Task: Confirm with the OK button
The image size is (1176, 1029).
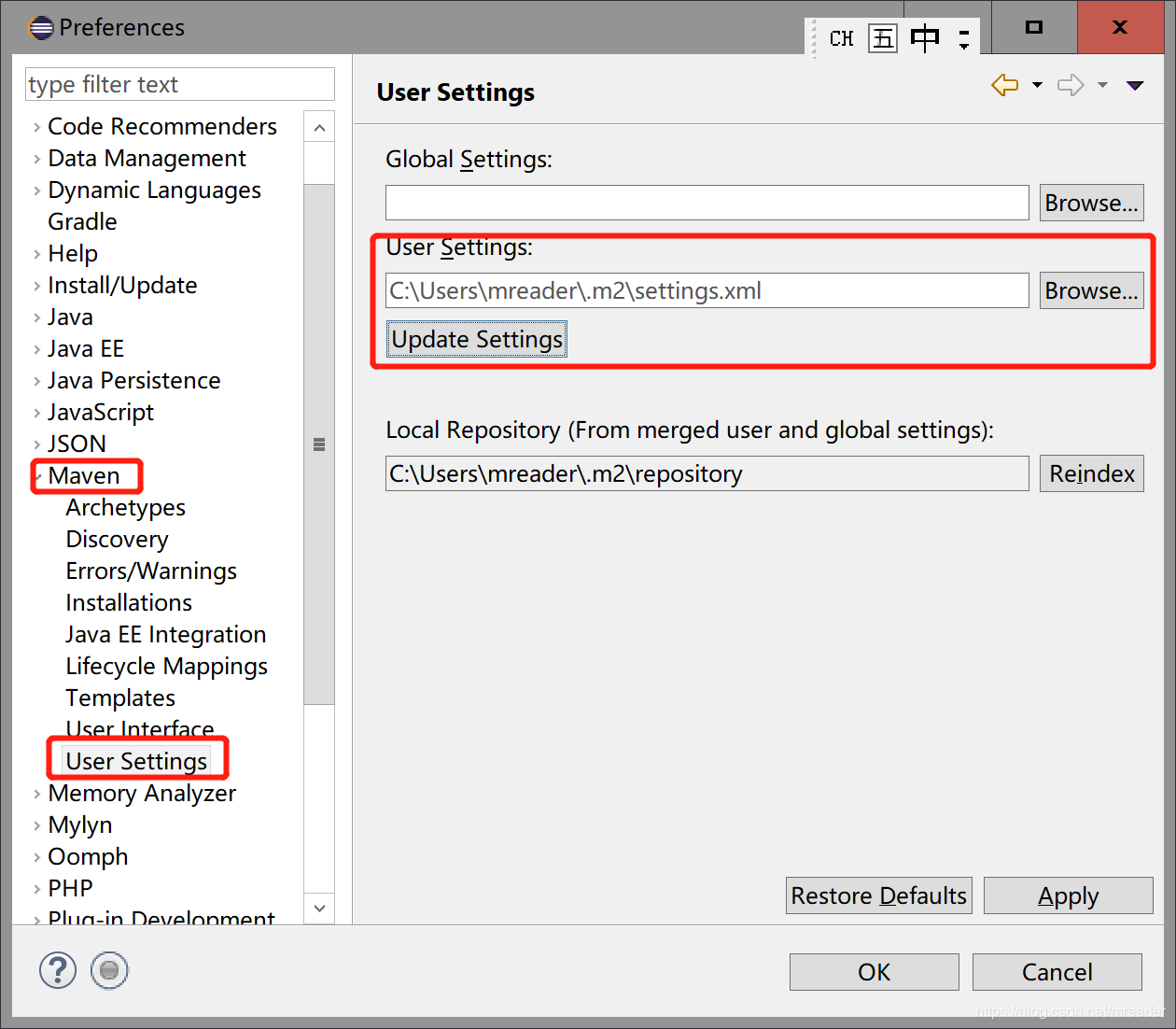Action: click(875, 972)
